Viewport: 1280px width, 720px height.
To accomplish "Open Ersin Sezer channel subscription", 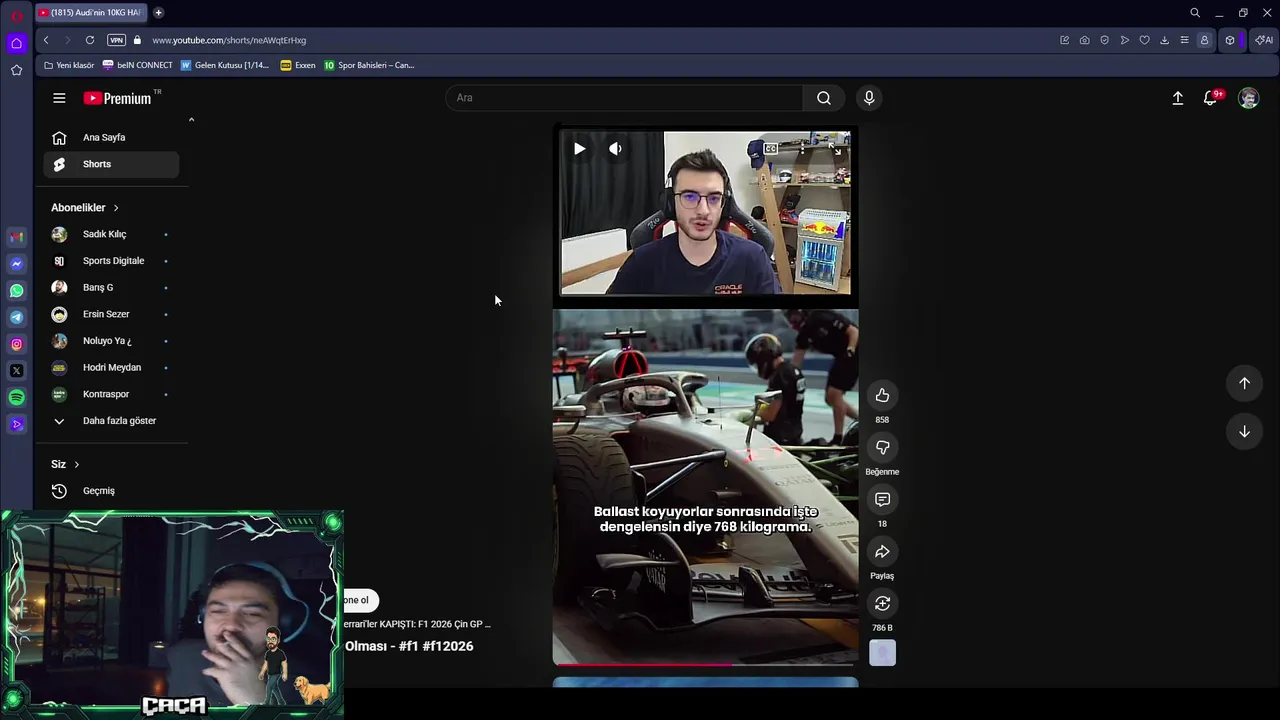I will pyautogui.click(x=111, y=314).
